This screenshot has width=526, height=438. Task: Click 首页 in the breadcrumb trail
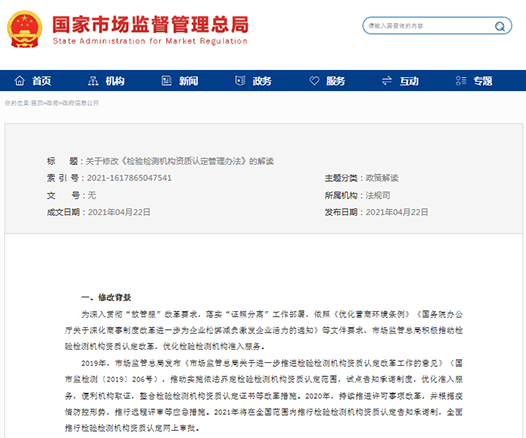tap(37, 103)
